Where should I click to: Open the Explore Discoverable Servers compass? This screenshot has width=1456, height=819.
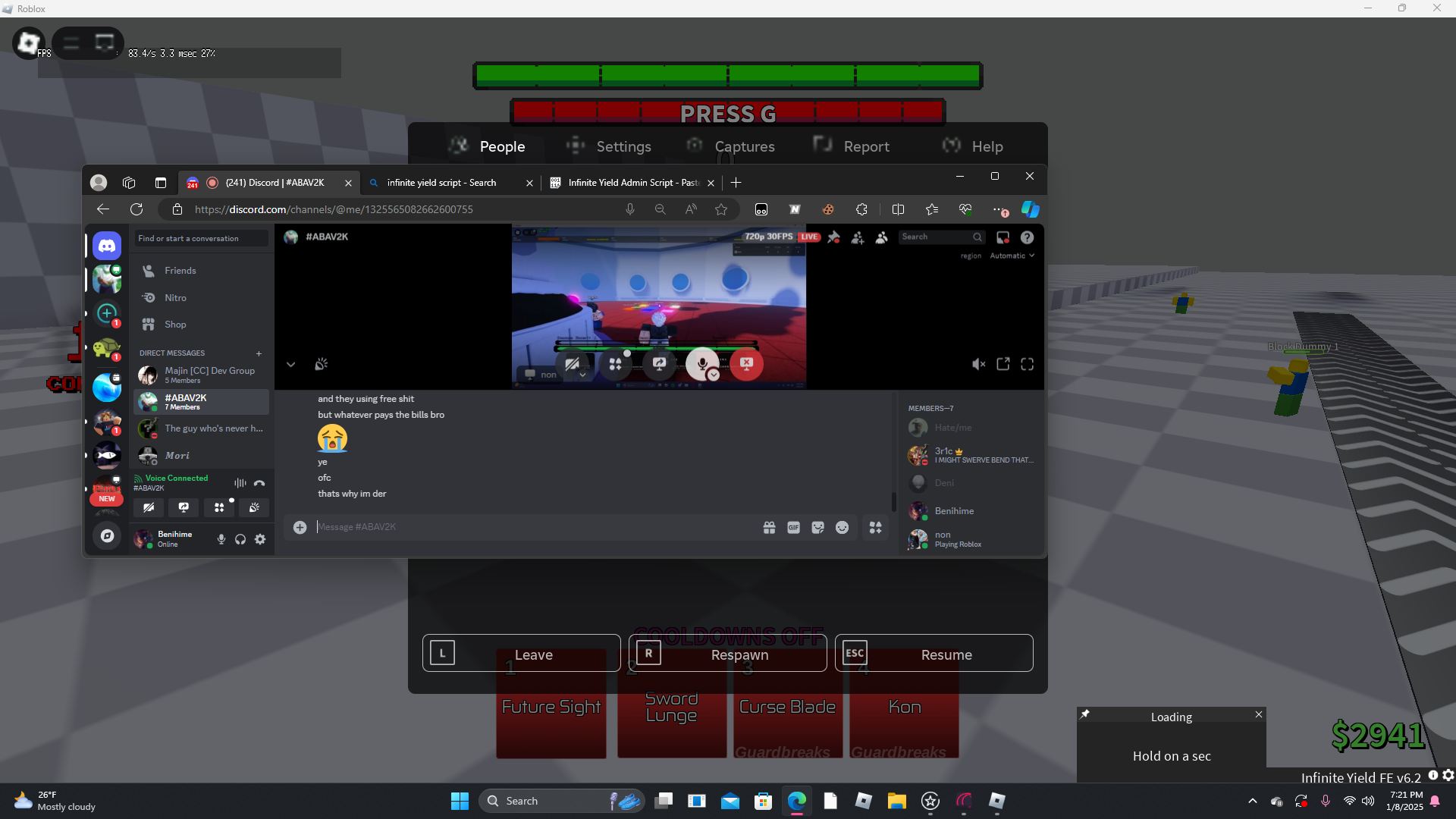107,536
